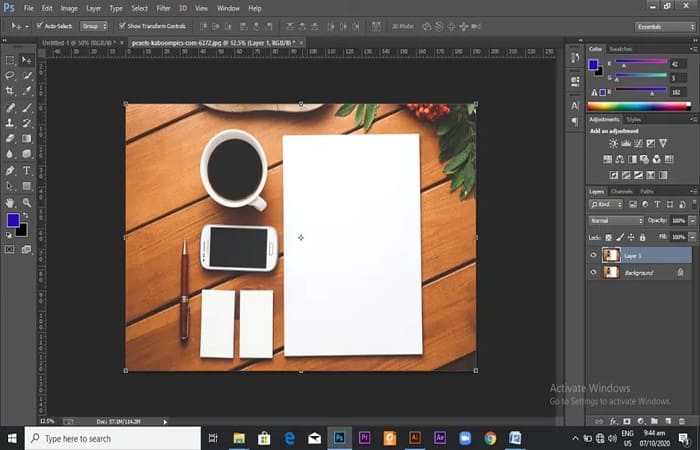
Task: Expand the Fill slider arrow
Action: tap(692, 238)
